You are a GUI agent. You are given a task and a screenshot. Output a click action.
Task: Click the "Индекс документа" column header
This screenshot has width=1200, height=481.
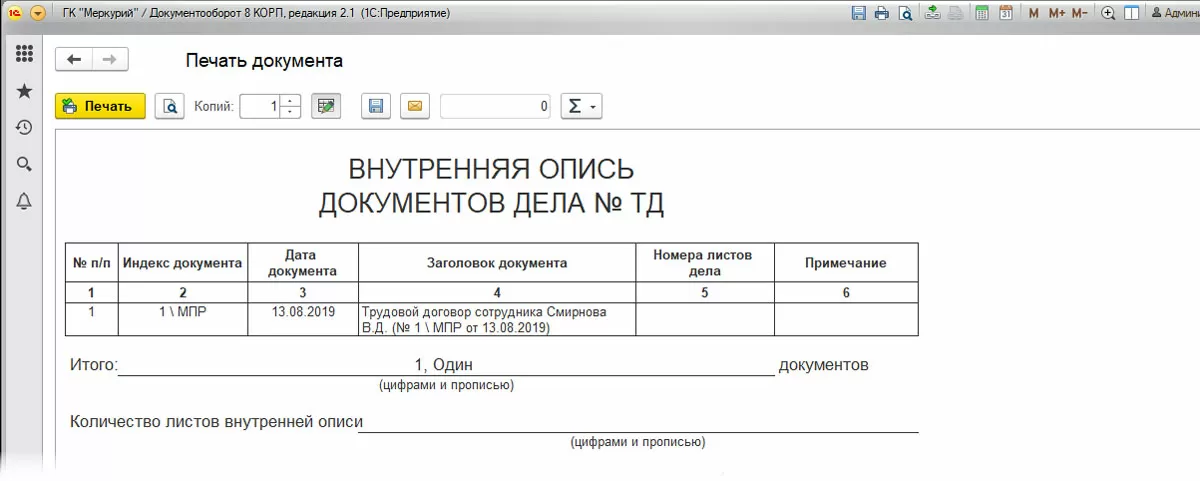pyautogui.click(x=183, y=263)
